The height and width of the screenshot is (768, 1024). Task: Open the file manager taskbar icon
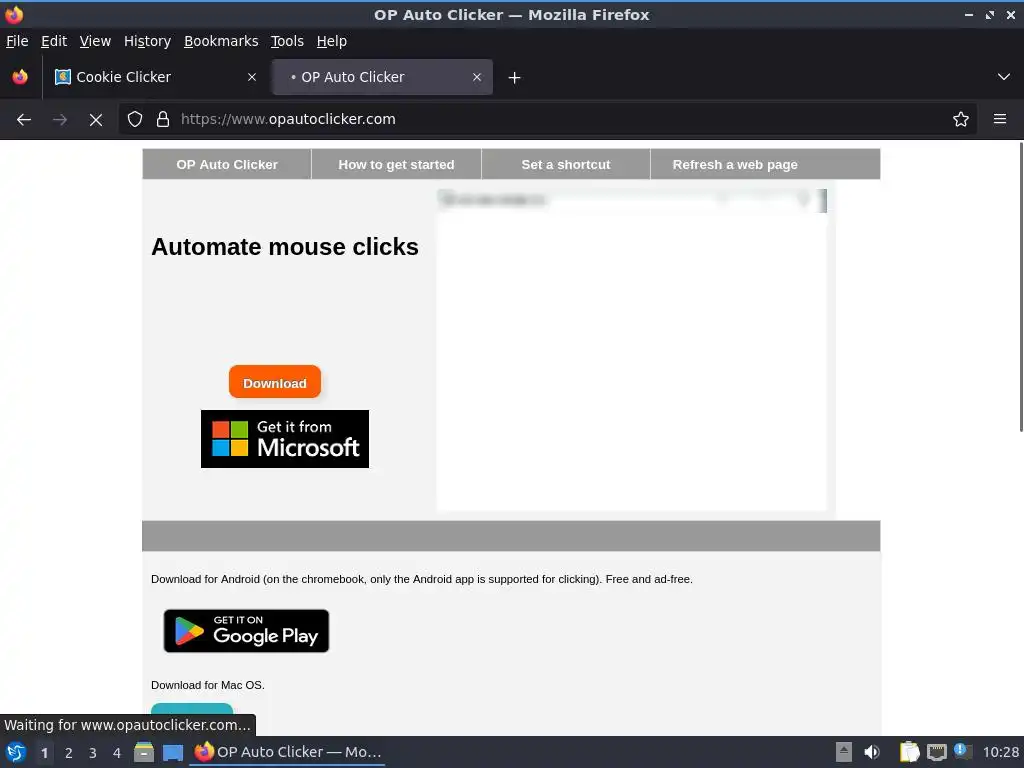click(144, 752)
